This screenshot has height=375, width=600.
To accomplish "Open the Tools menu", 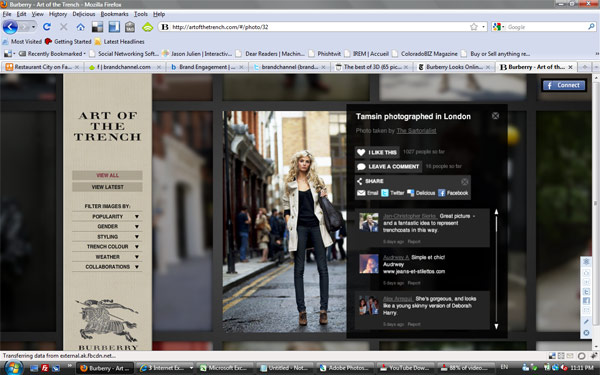I will coord(140,14).
